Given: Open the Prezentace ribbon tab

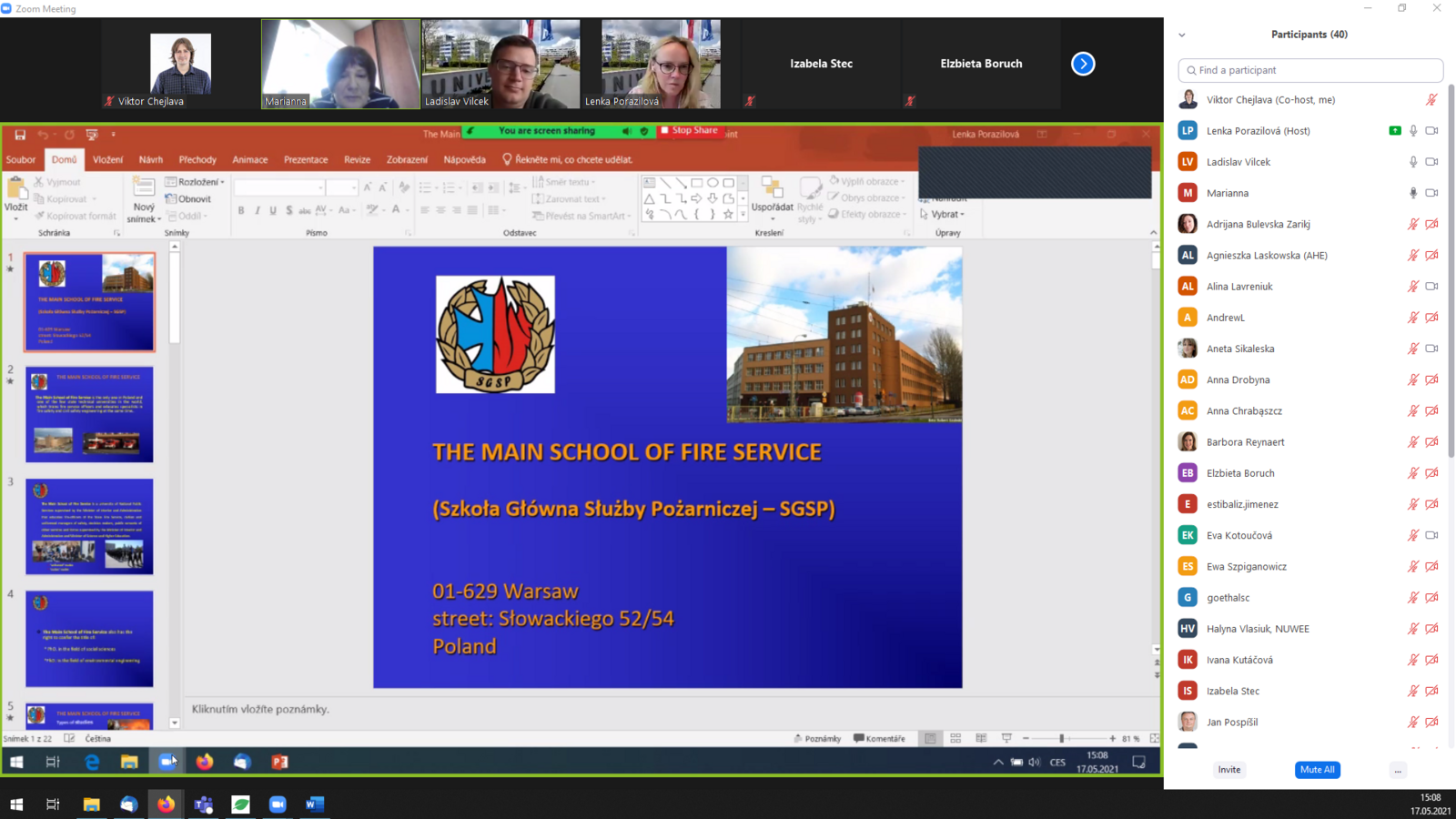Looking at the screenshot, I should (x=306, y=160).
